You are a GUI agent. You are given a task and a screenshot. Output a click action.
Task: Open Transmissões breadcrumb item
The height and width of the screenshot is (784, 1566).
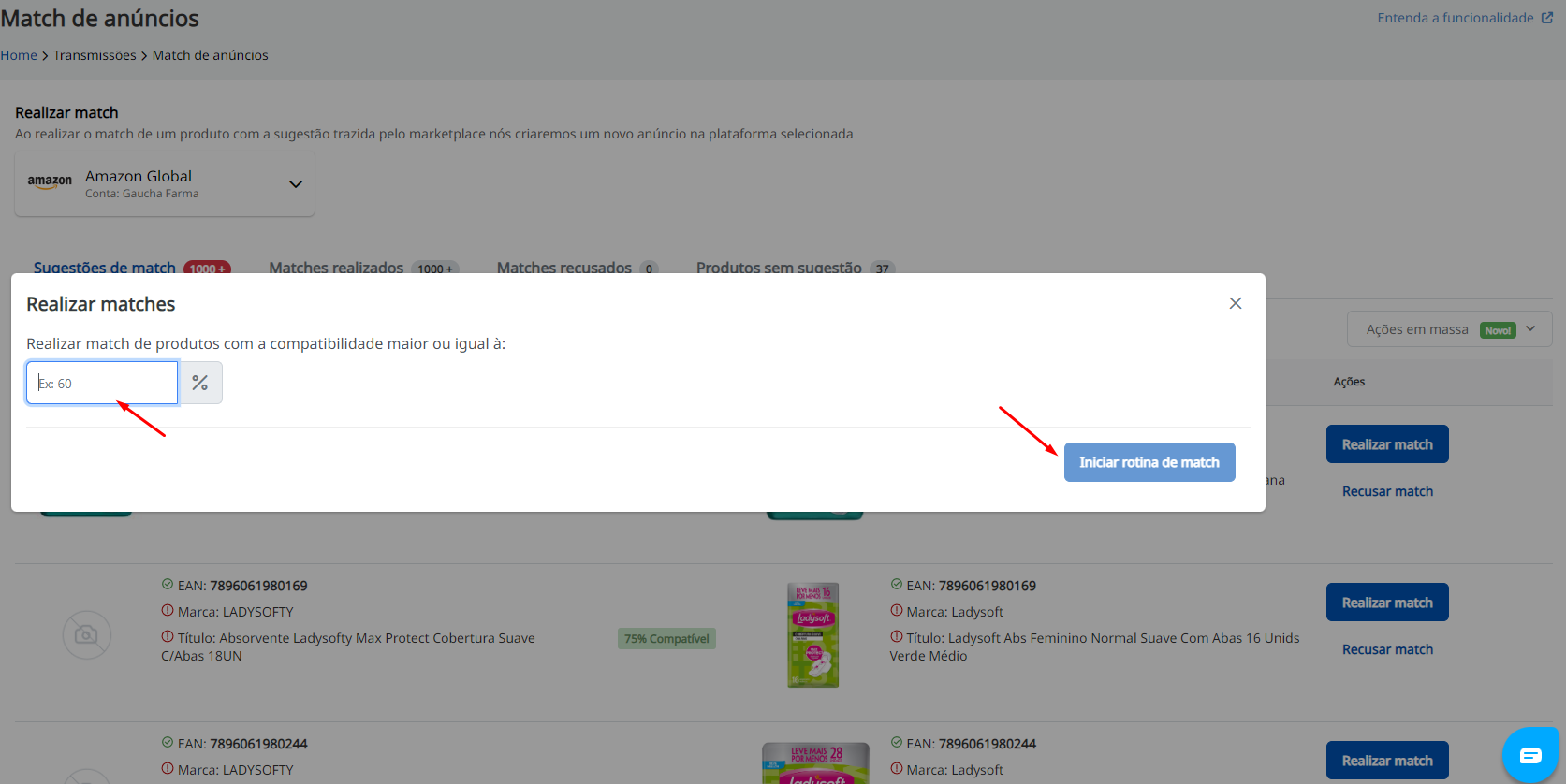coord(95,55)
